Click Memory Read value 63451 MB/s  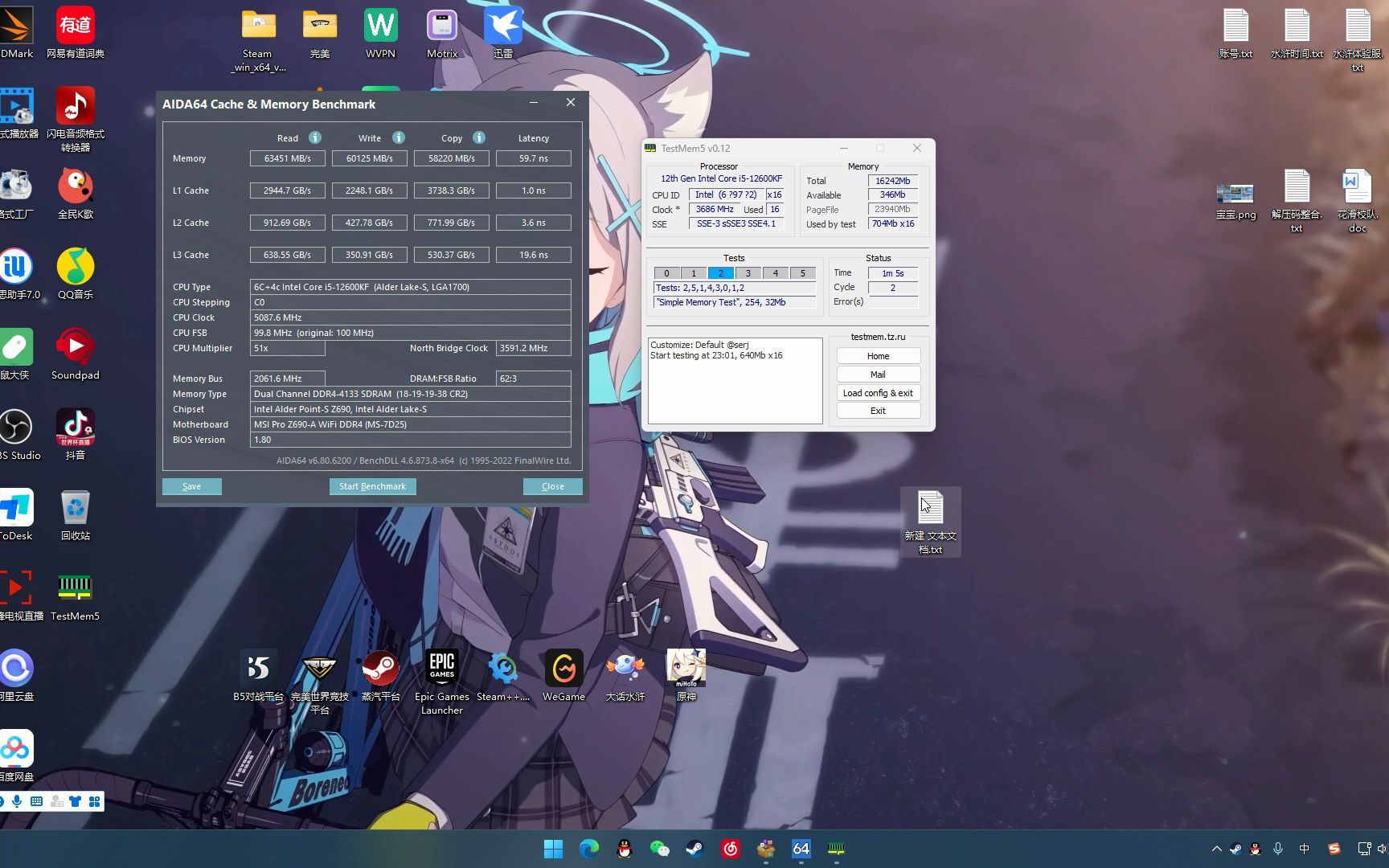[288, 158]
